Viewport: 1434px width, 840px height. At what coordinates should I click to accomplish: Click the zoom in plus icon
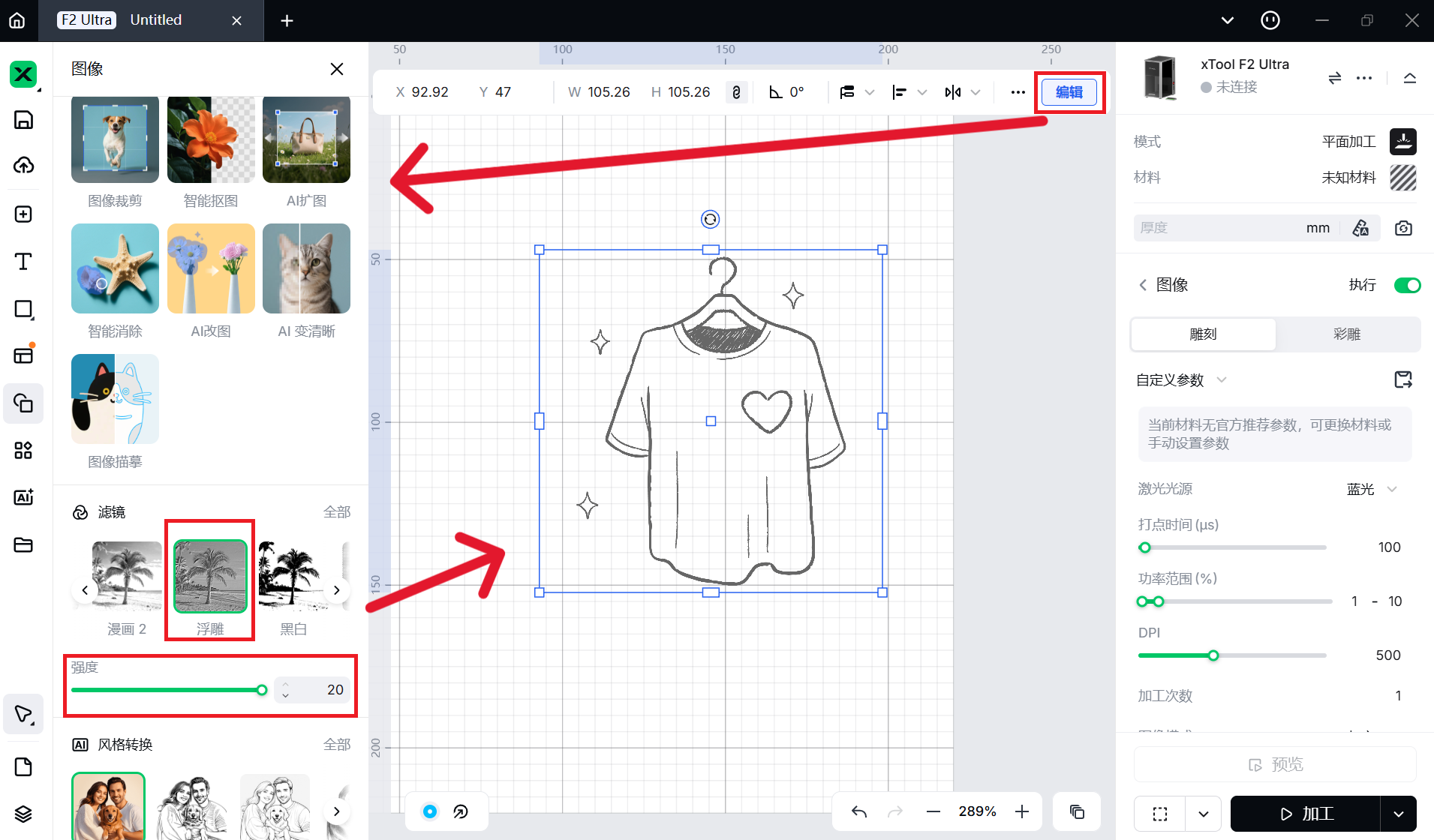click(1022, 811)
